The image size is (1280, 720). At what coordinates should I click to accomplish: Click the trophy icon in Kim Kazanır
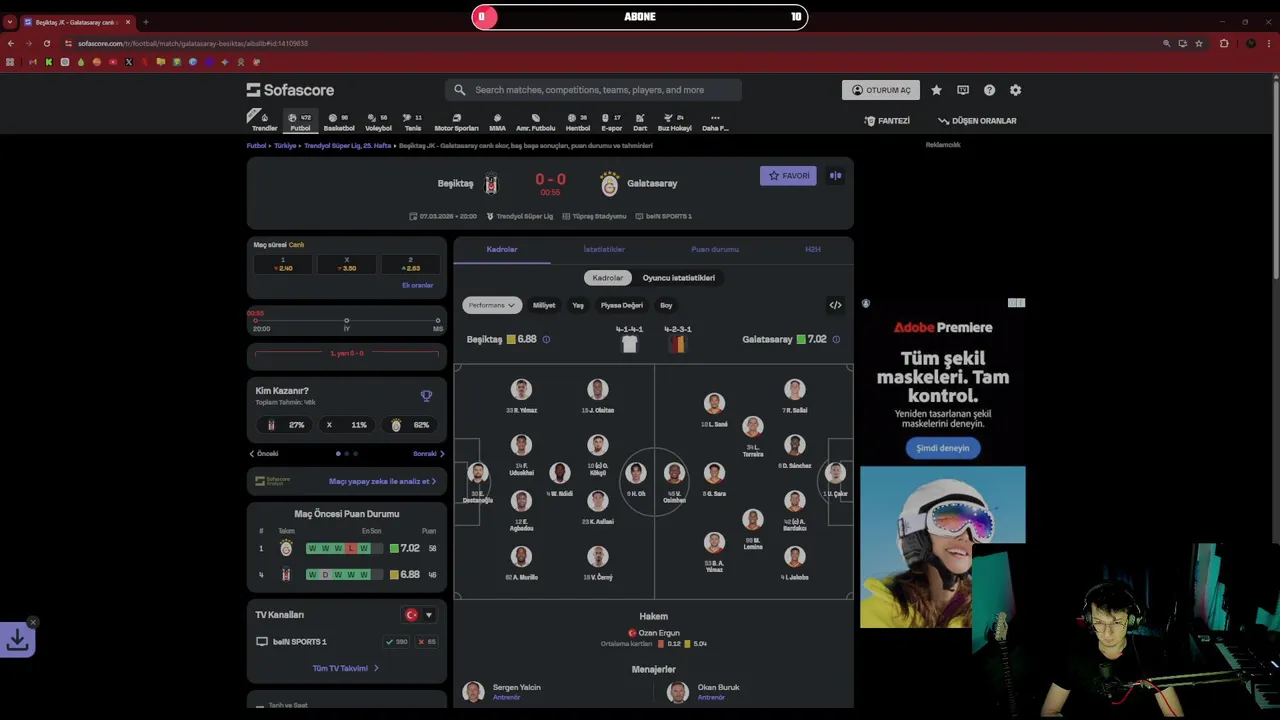(426, 396)
